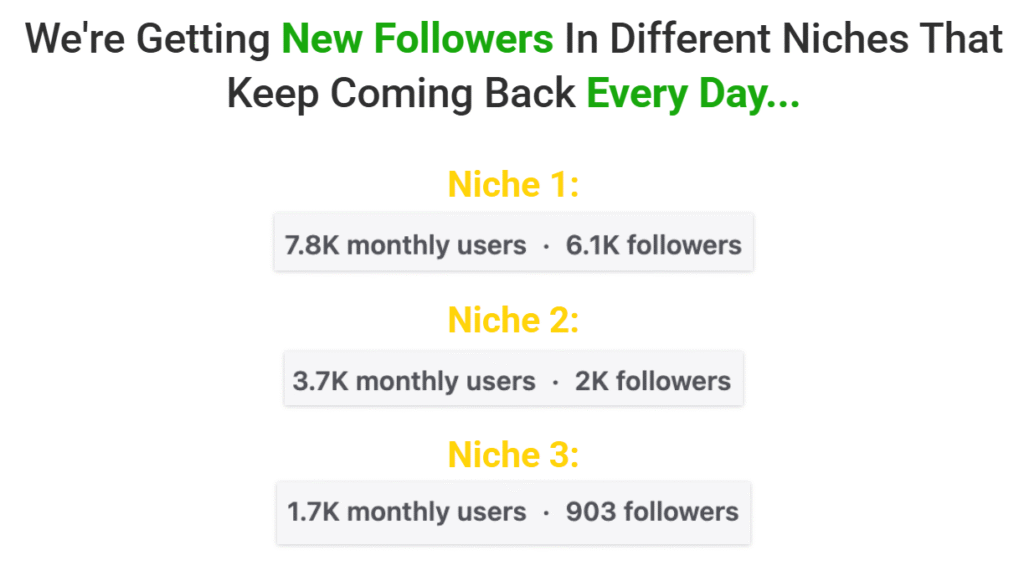Select the yellow "Niche 1:" heading
Screen dimensions: 1024x576
[x=513, y=185]
